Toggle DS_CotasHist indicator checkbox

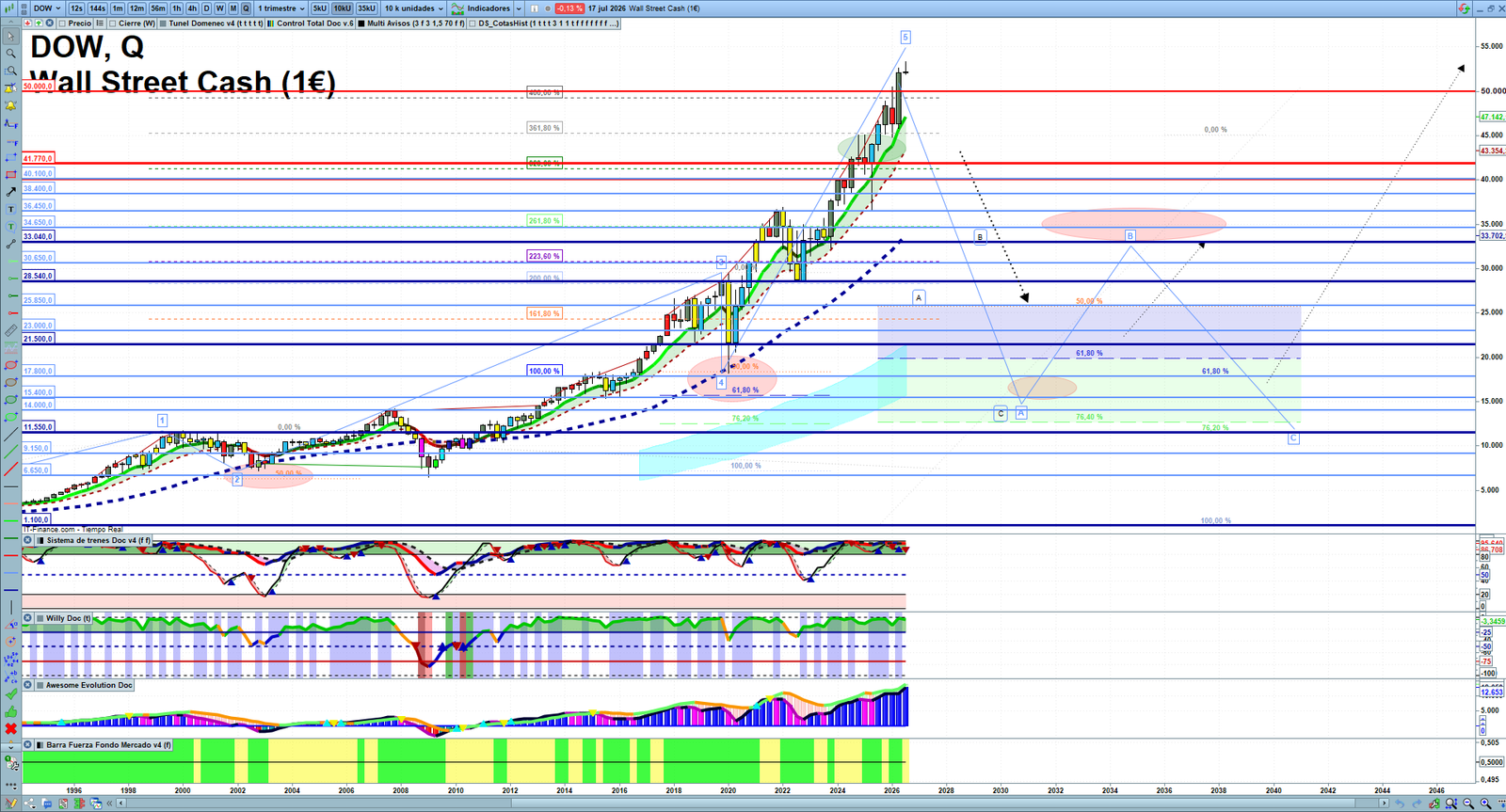coord(473,23)
